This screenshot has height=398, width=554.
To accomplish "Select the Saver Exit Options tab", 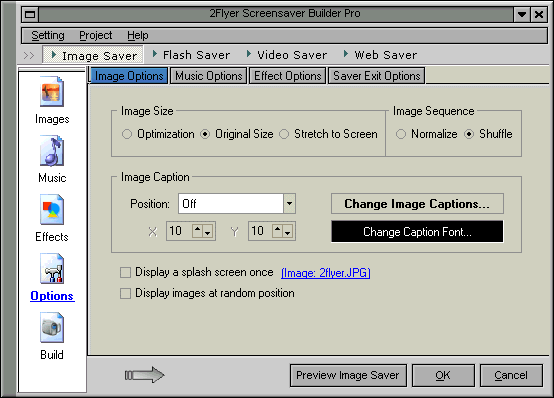I will [x=377, y=76].
